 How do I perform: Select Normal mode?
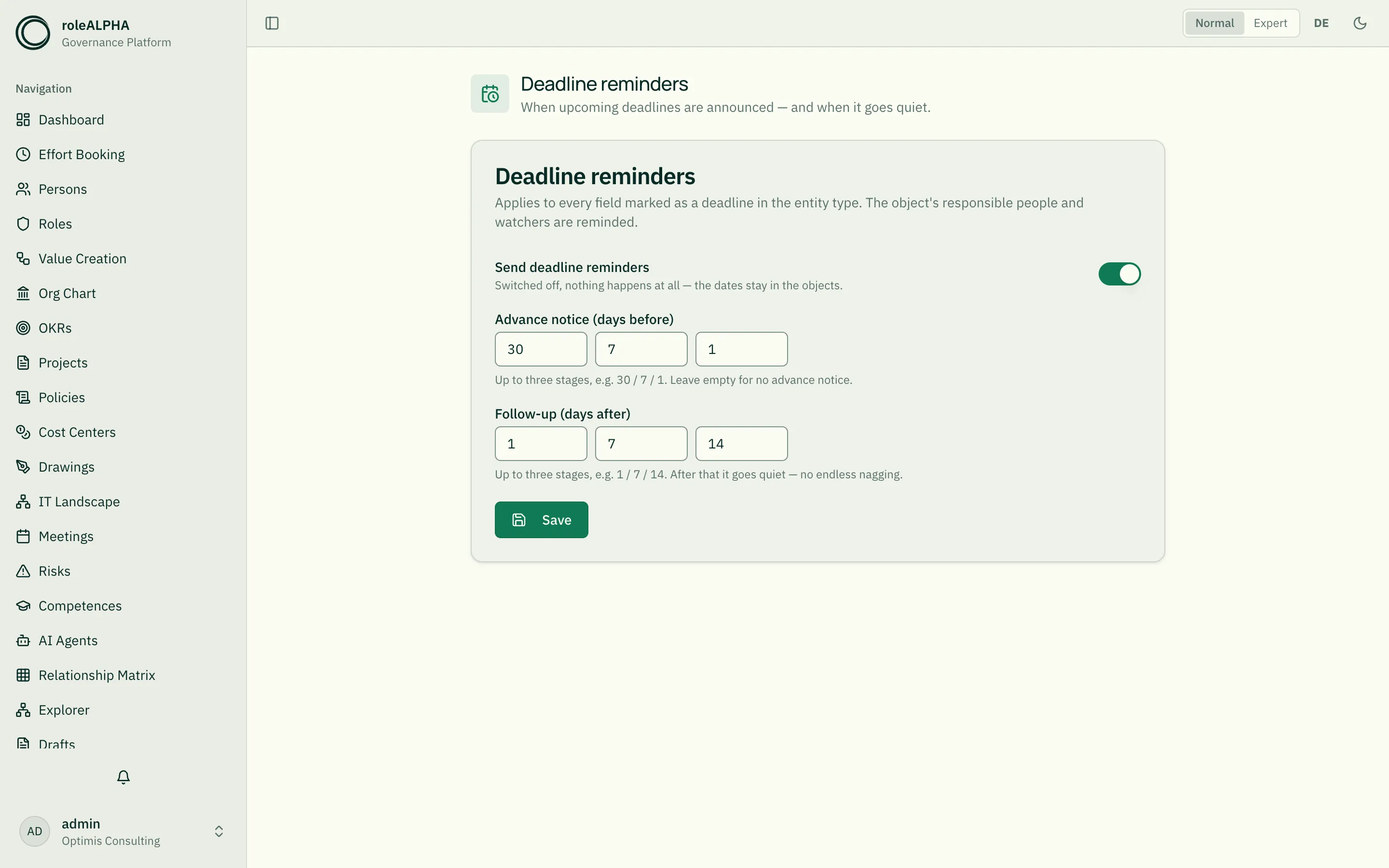tap(1214, 23)
